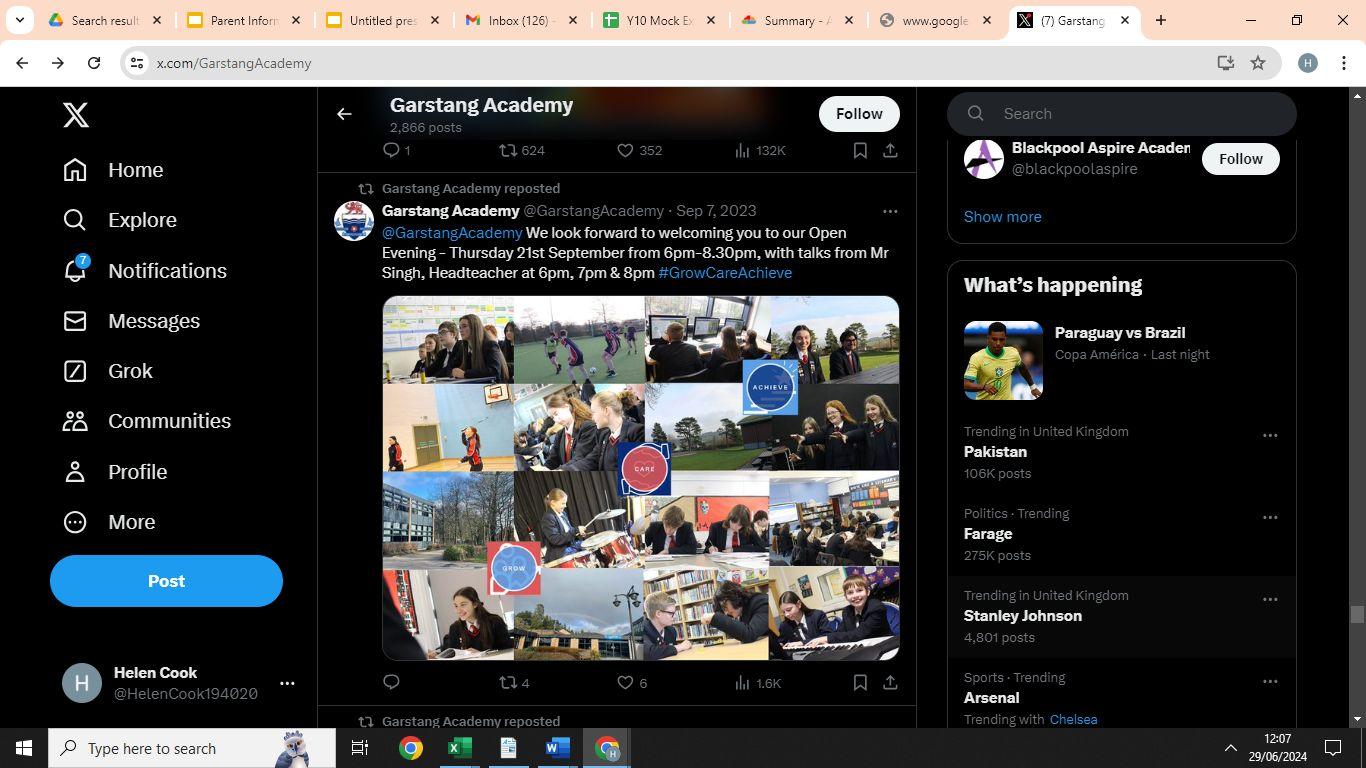Expand the More menu in sidebar
This screenshot has width=1366, height=768.
[109, 522]
